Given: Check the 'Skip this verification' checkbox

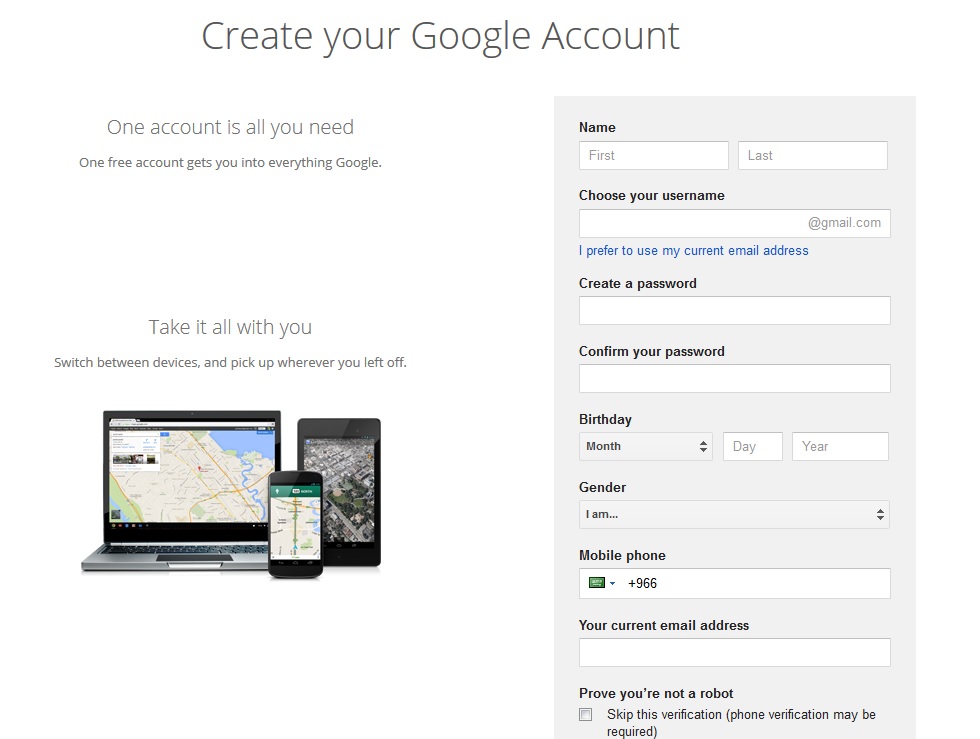Looking at the screenshot, I should [x=586, y=715].
